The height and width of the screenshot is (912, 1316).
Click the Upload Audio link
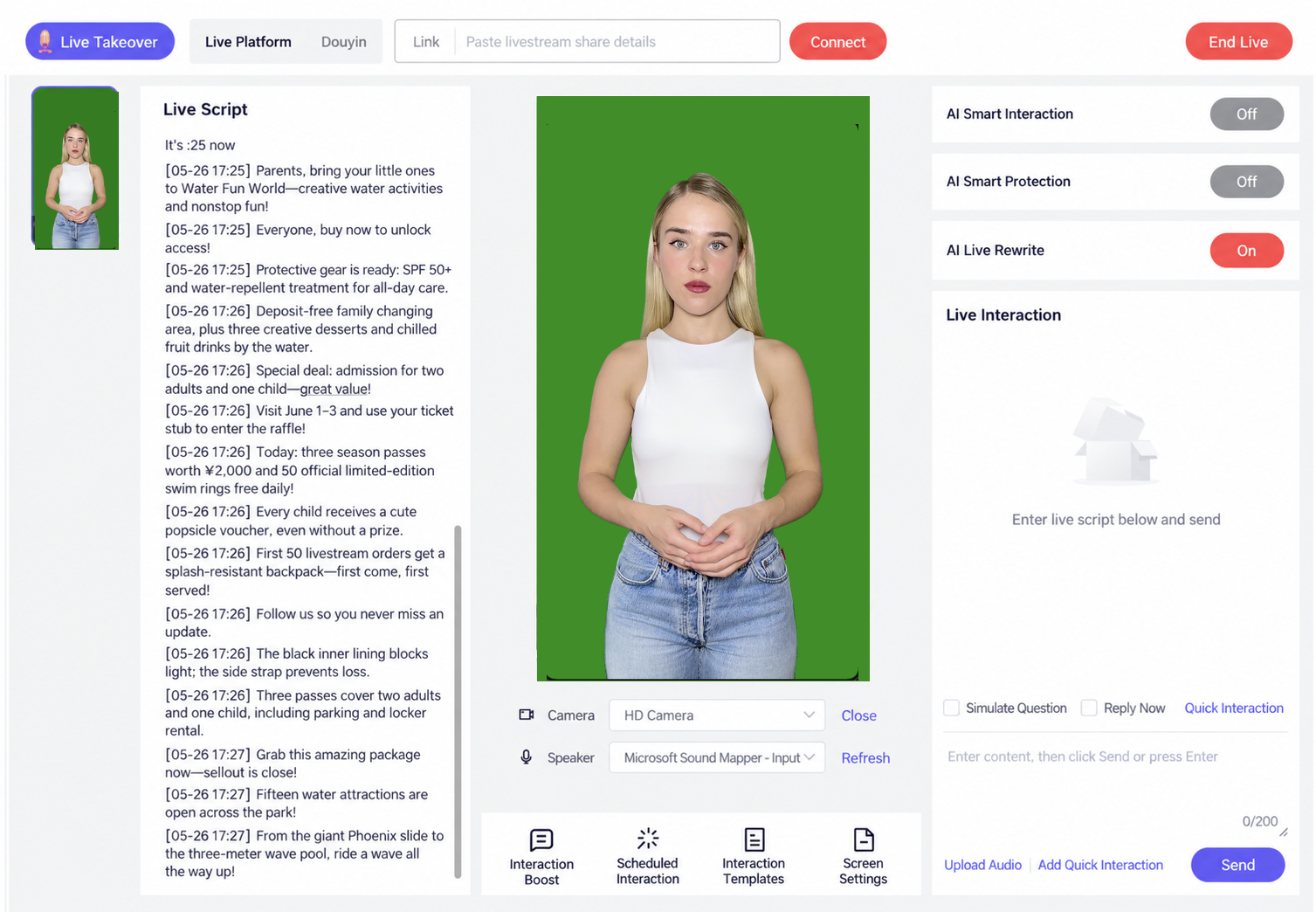(982, 865)
